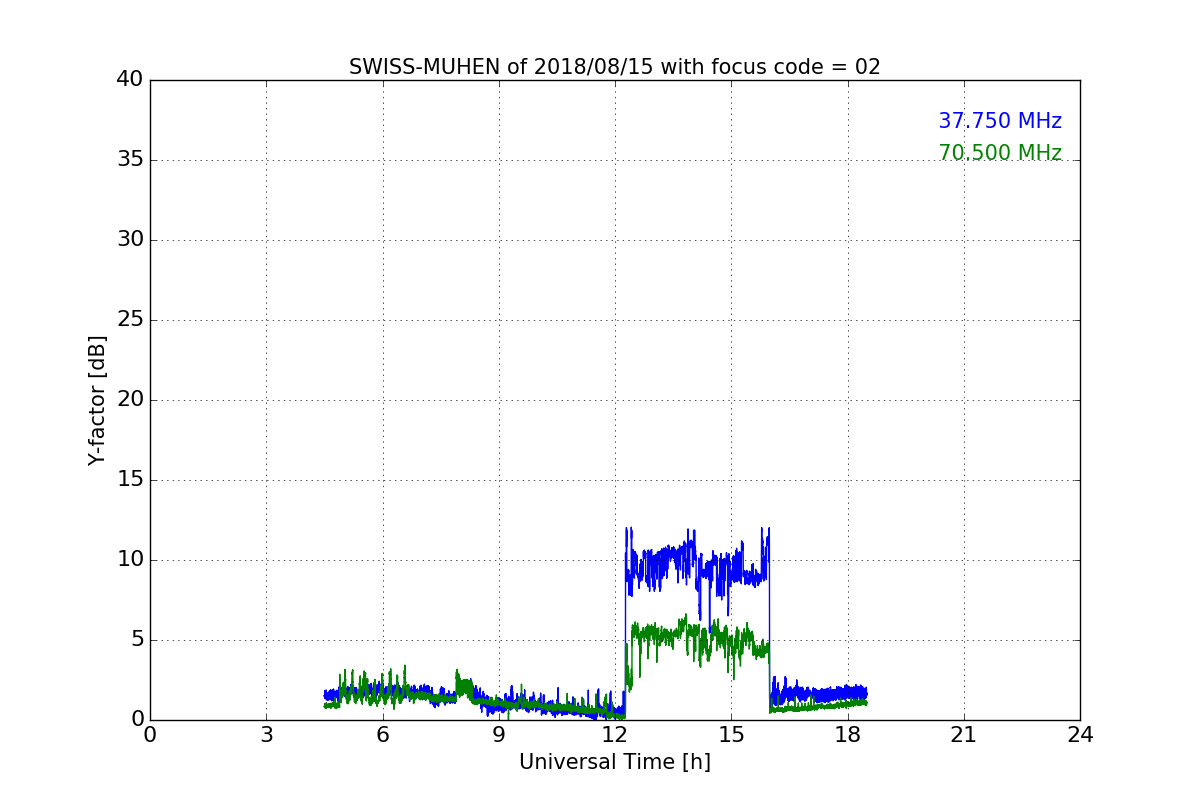Click the 'Y-factor [dB]' axis label

pyautogui.click(x=97, y=400)
